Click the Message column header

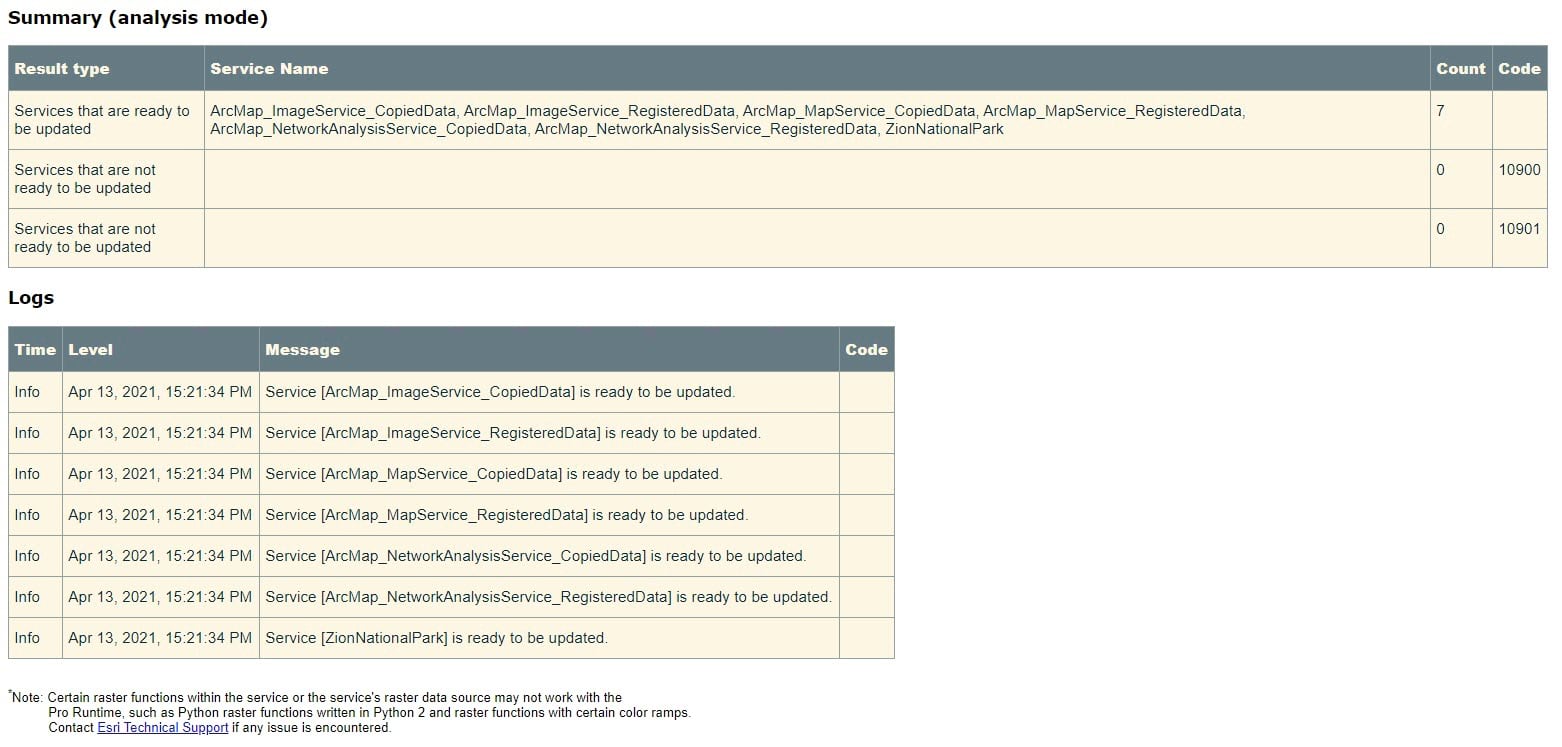click(302, 349)
